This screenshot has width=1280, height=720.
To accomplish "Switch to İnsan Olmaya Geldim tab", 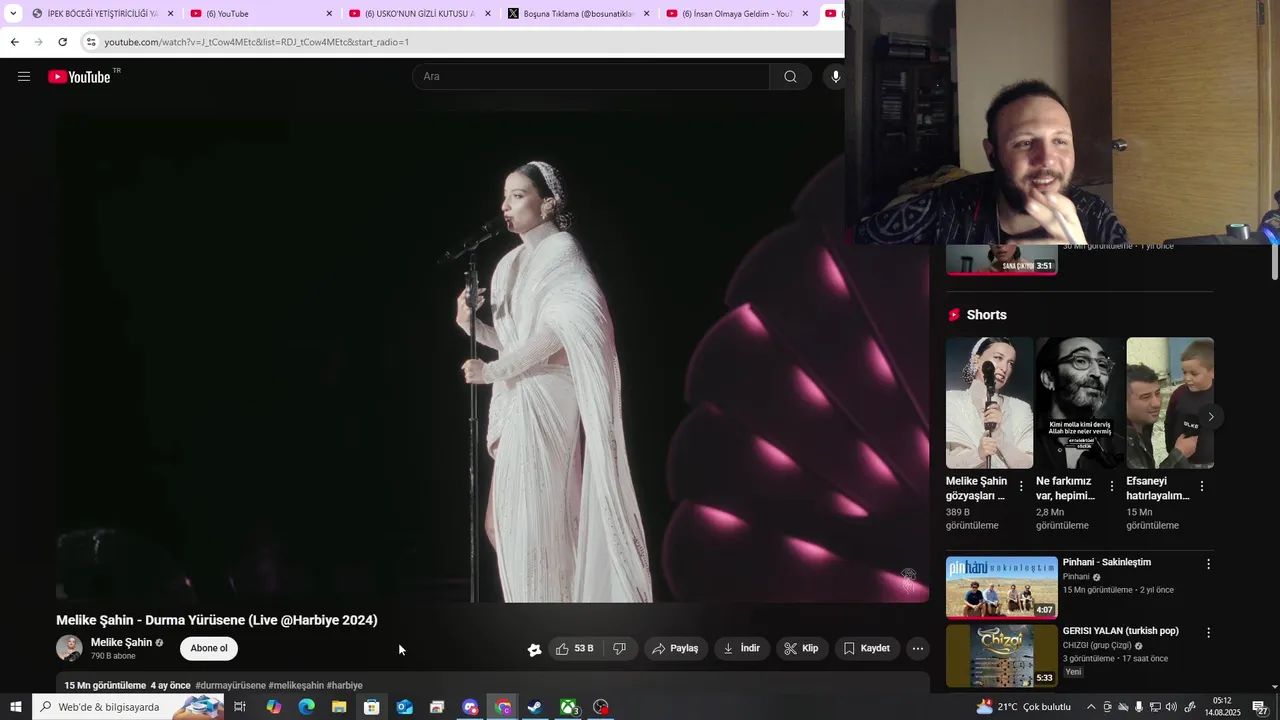I will point(736,14).
